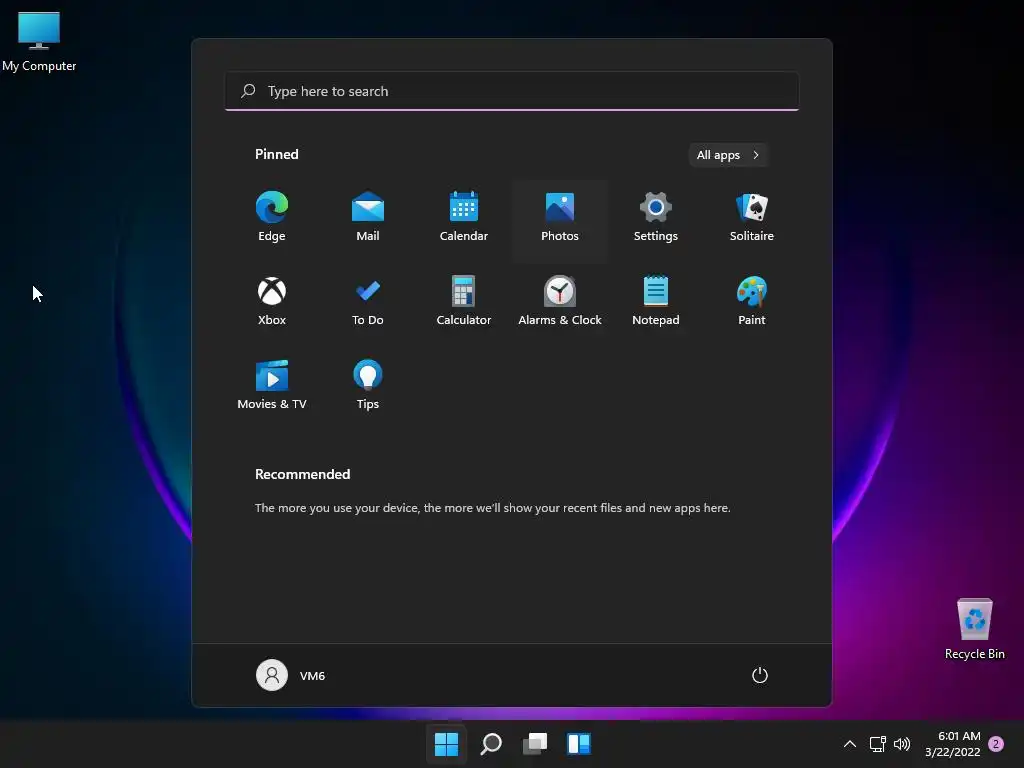Click the text about recent files and new apps
1024x768 pixels.
[x=492, y=507]
